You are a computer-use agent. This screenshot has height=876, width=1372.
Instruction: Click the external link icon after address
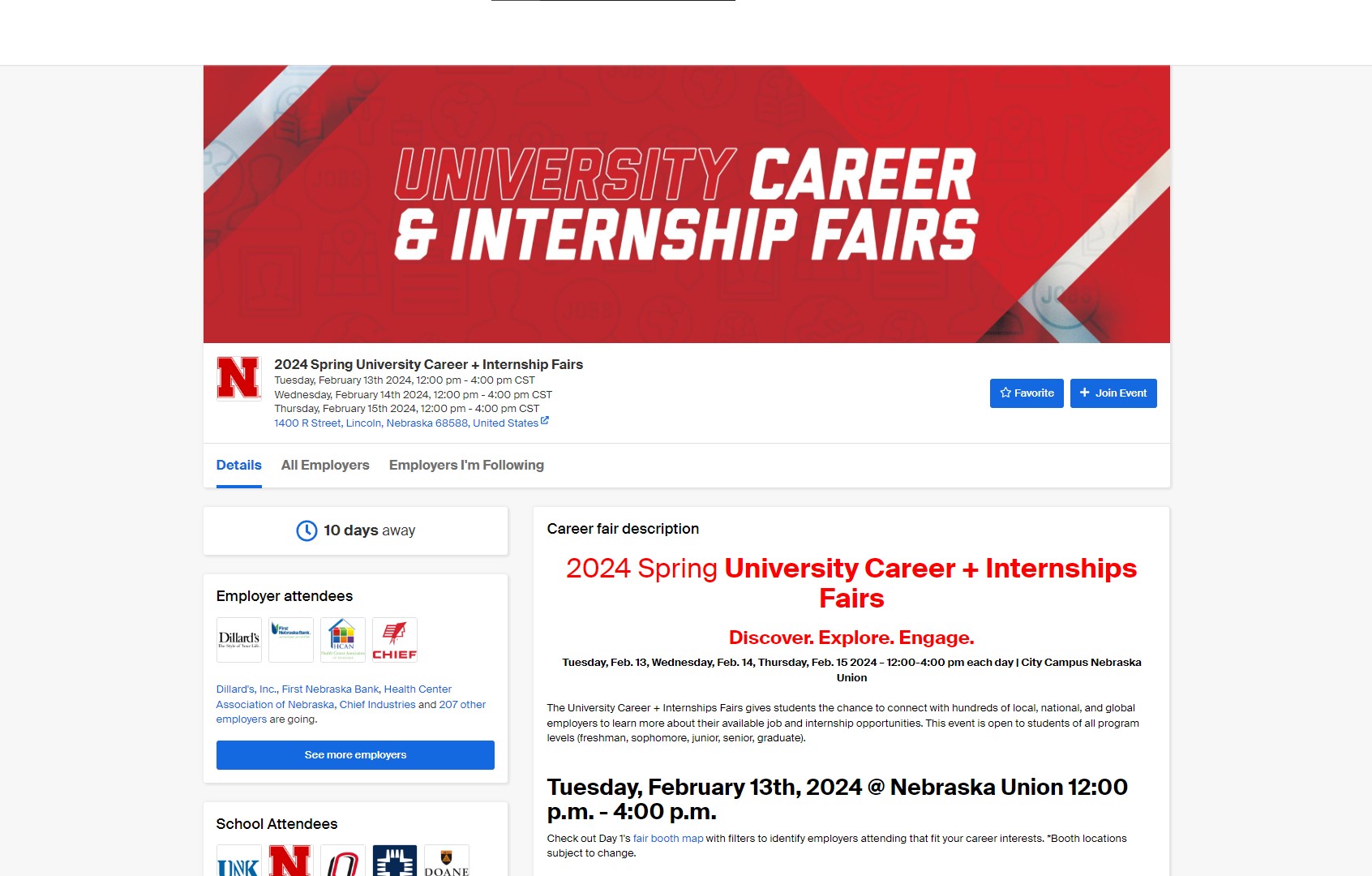tap(545, 421)
